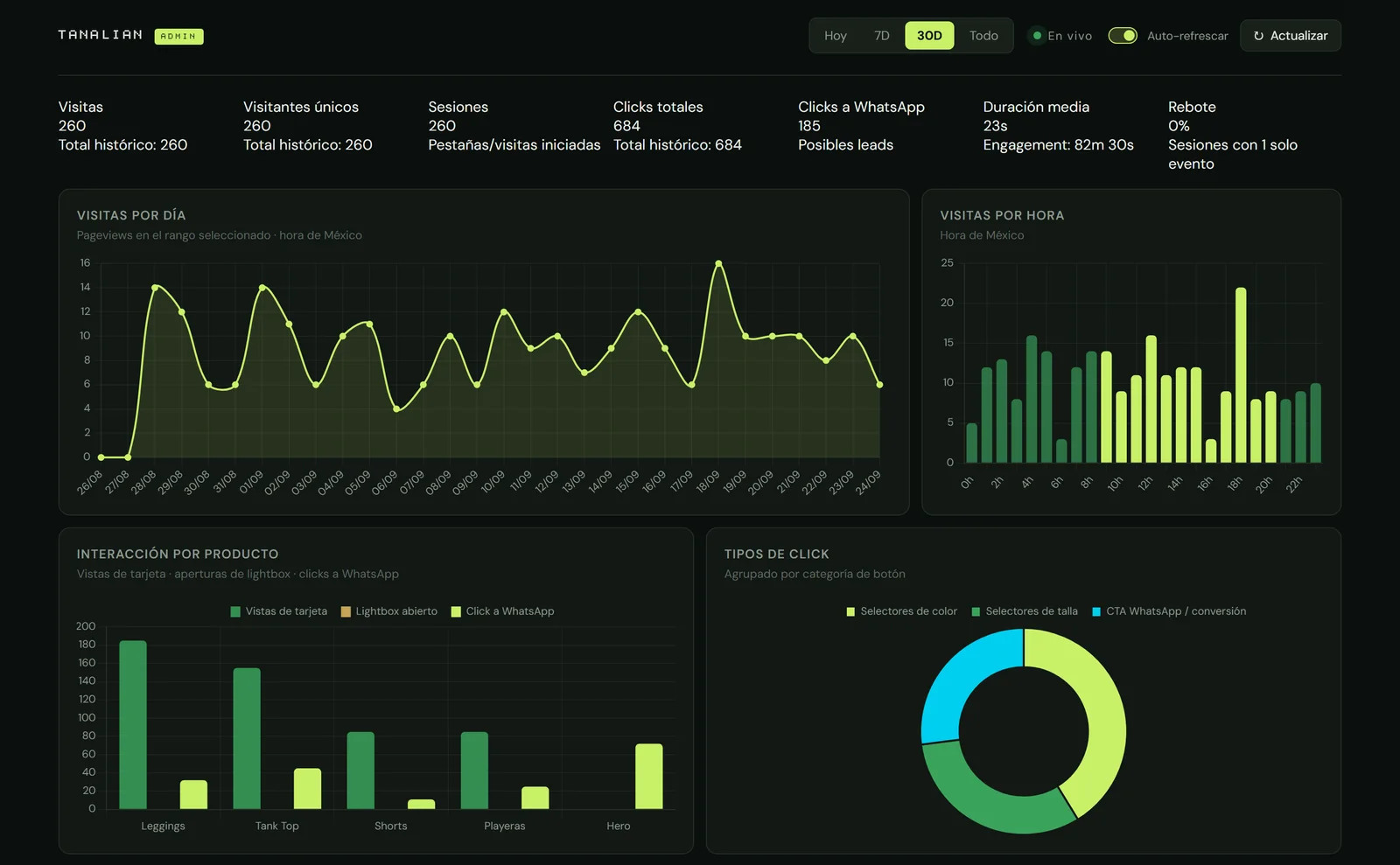Click the Leggings Vistas de tarjeta bar
Viewport: 1400px width, 865px height.
[133, 724]
